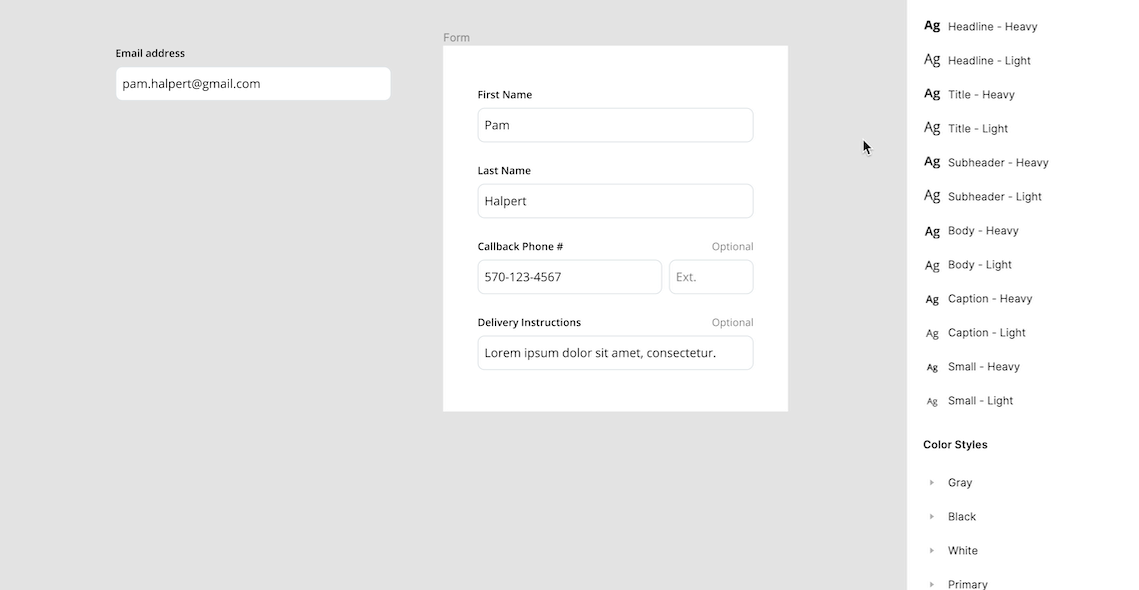The width and height of the screenshot is (1139, 590).
Task: Click the Ag icon for Body - Light
Action: tap(932, 265)
